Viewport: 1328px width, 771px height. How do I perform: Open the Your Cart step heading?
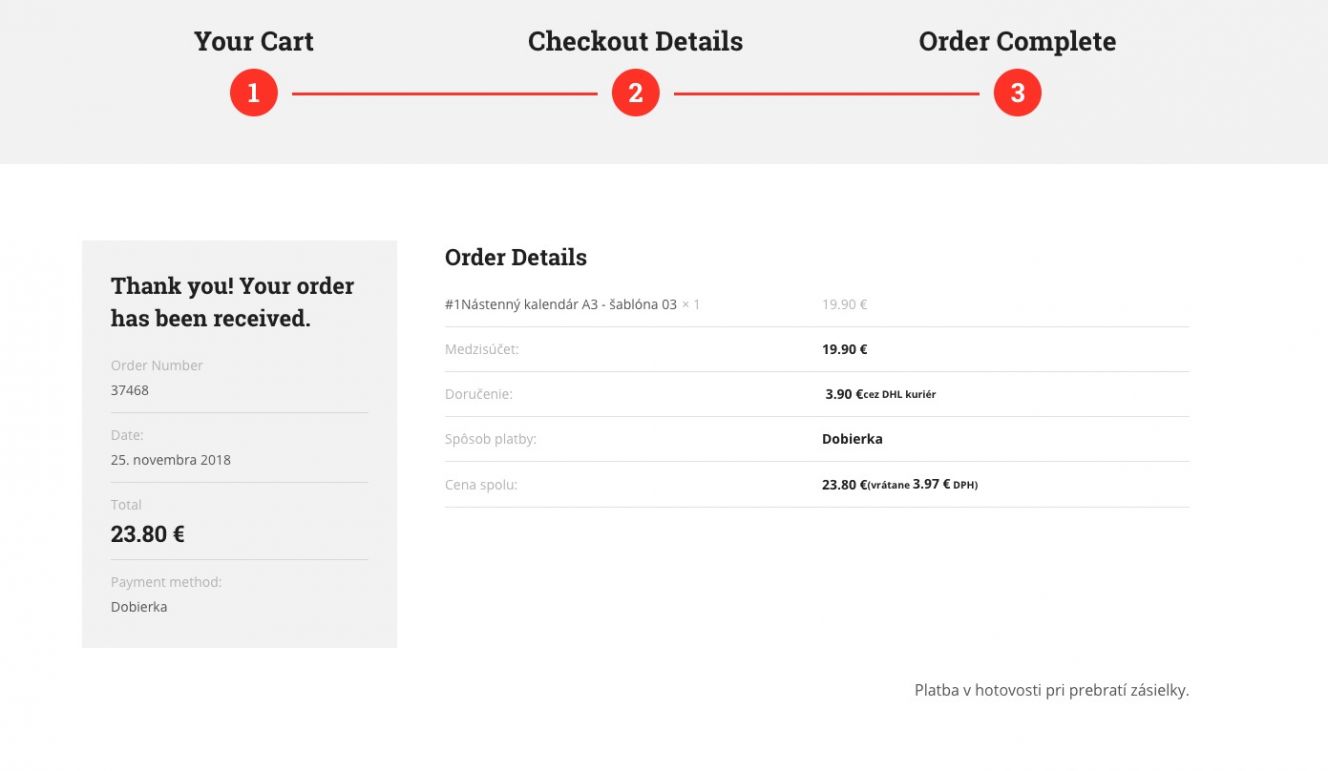click(253, 41)
